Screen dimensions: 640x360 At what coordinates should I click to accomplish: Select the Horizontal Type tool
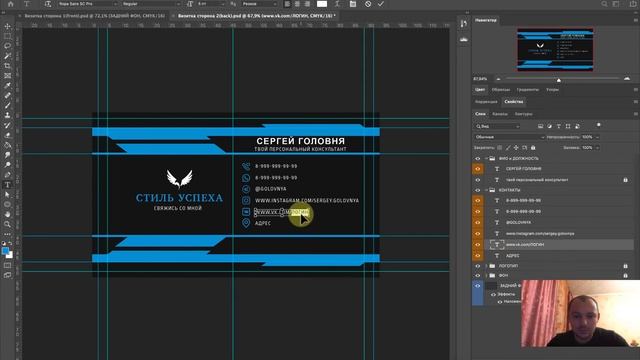[x=7, y=185]
